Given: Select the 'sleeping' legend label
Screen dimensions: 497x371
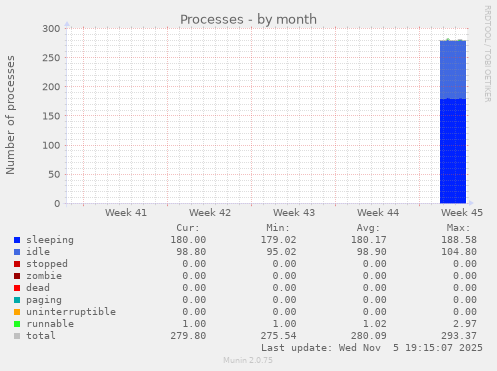Looking at the screenshot, I should (x=50, y=240).
